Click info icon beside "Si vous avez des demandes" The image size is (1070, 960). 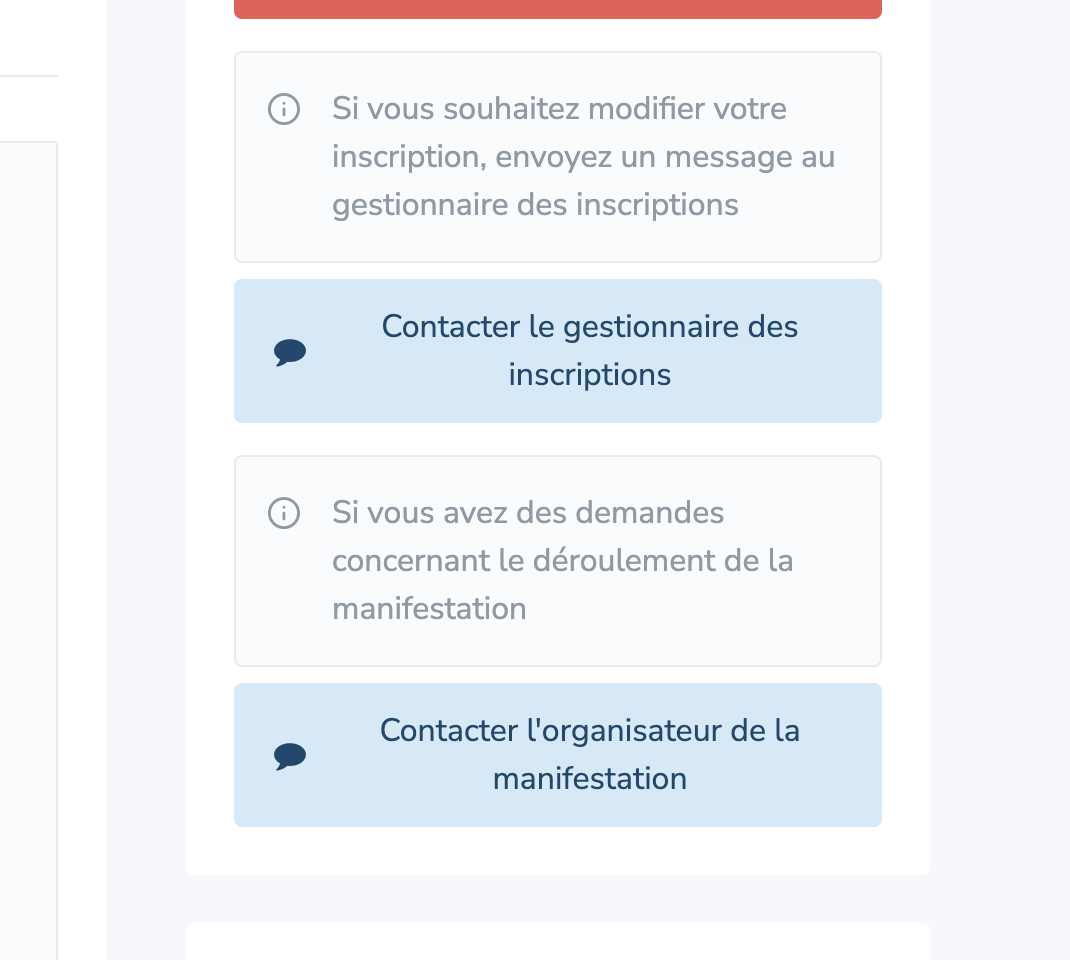(284, 514)
